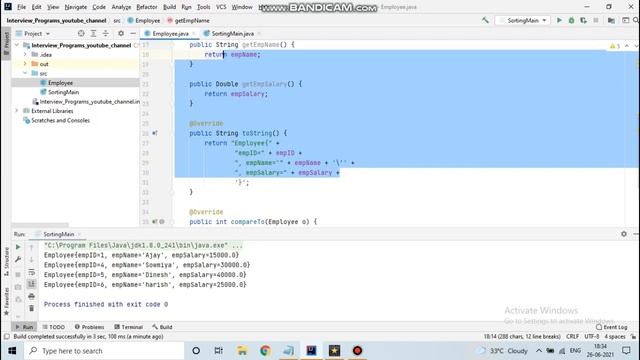Click the square Stop button in Run panel
This screenshot has width=640, height=360.
tap(18, 274)
